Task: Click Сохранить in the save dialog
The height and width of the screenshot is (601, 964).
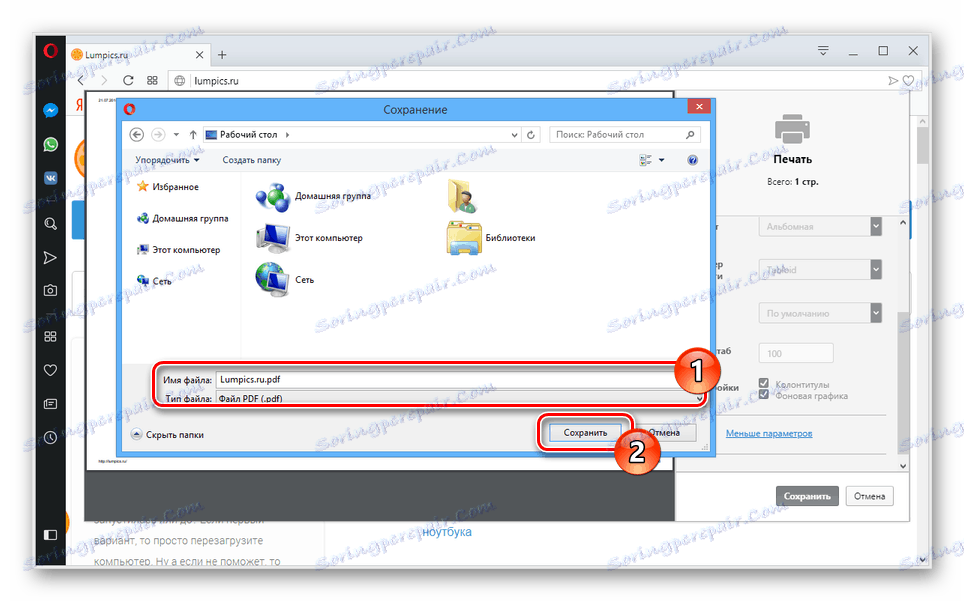Action: click(x=585, y=433)
